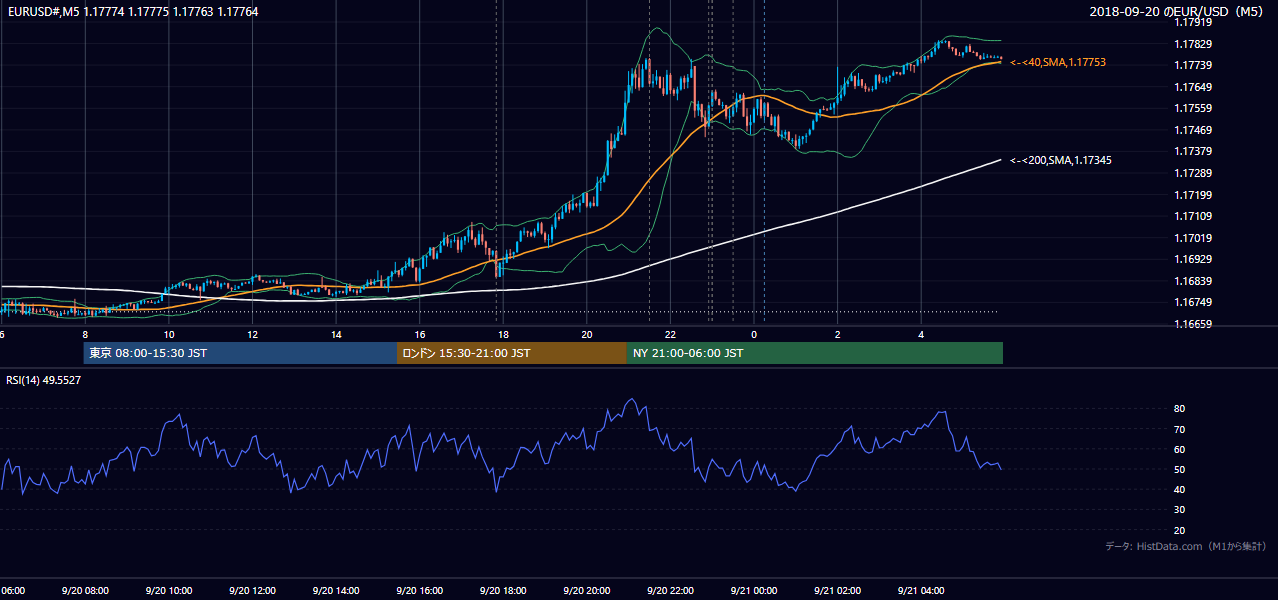
Task: Click the 9/20 16:00 time label
Action: [419, 591]
